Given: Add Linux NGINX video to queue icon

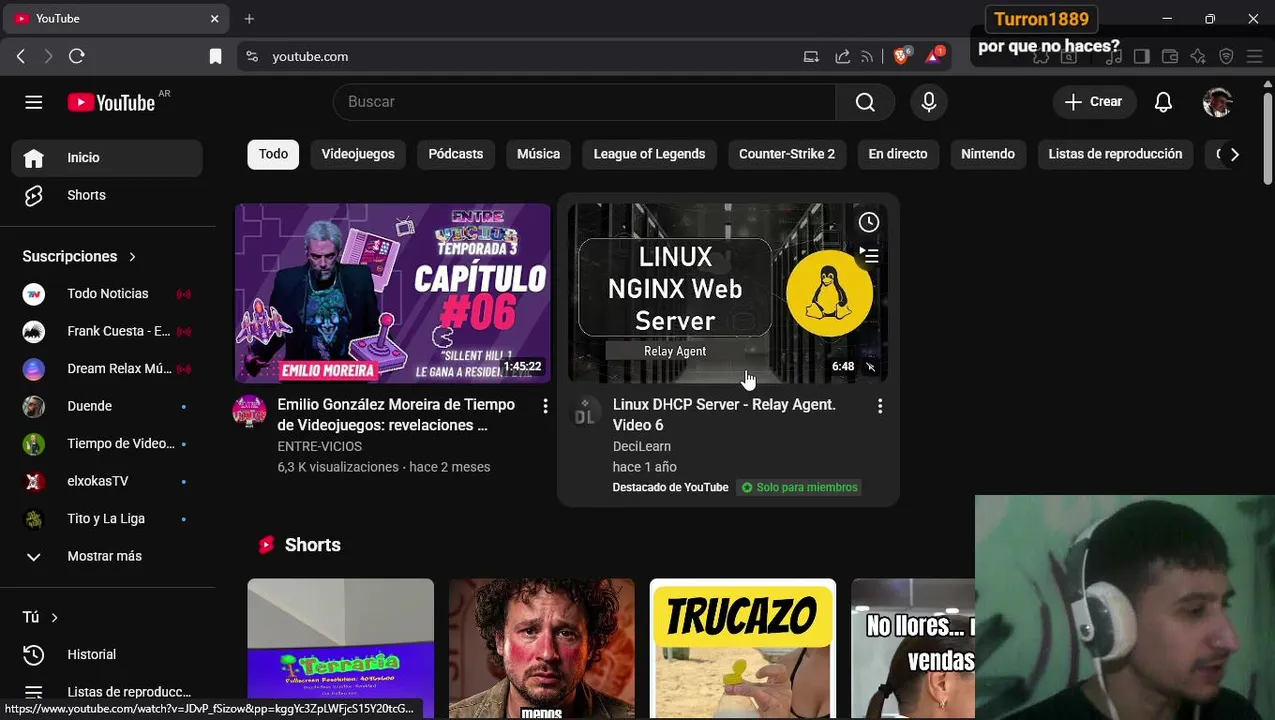Looking at the screenshot, I should [x=869, y=256].
